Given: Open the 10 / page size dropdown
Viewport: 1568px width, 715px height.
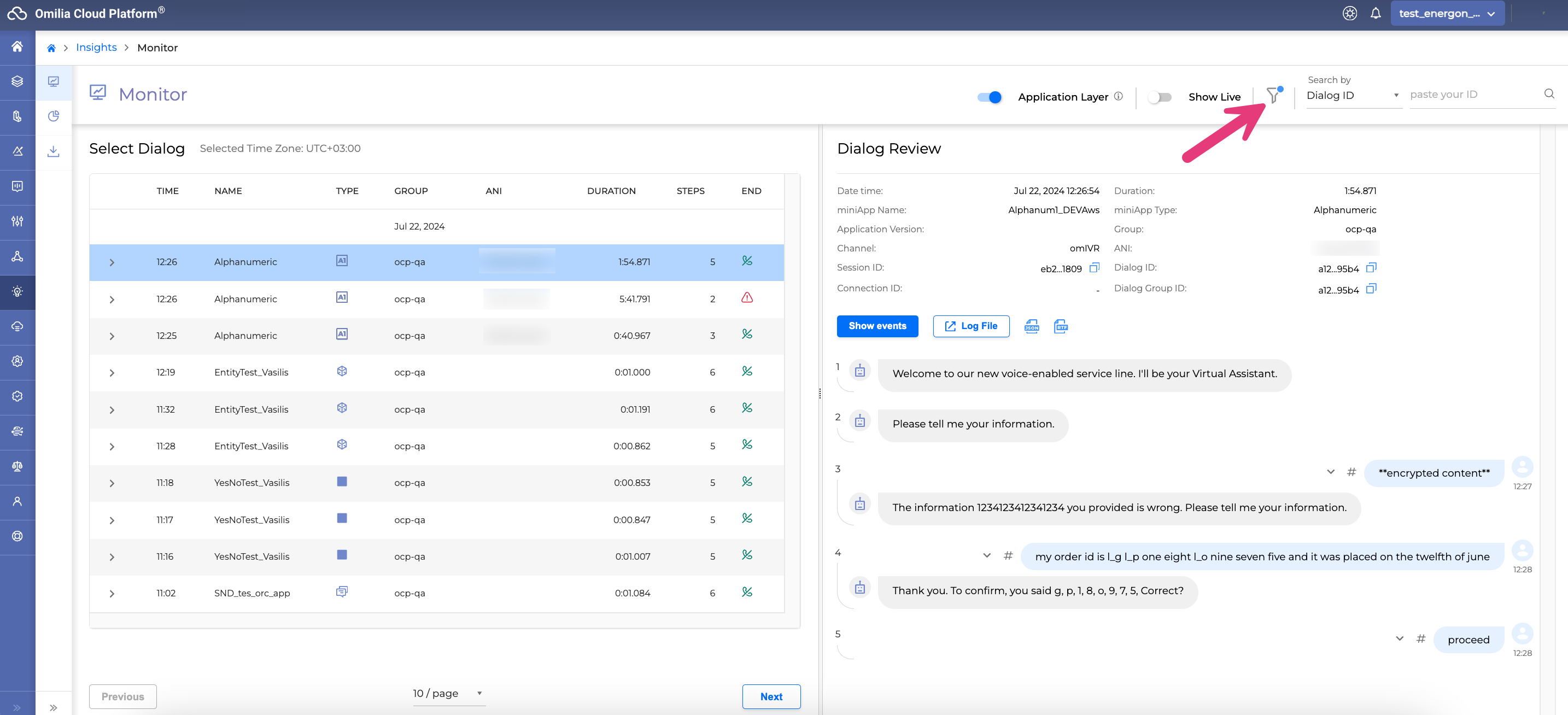Looking at the screenshot, I should click(448, 693).
